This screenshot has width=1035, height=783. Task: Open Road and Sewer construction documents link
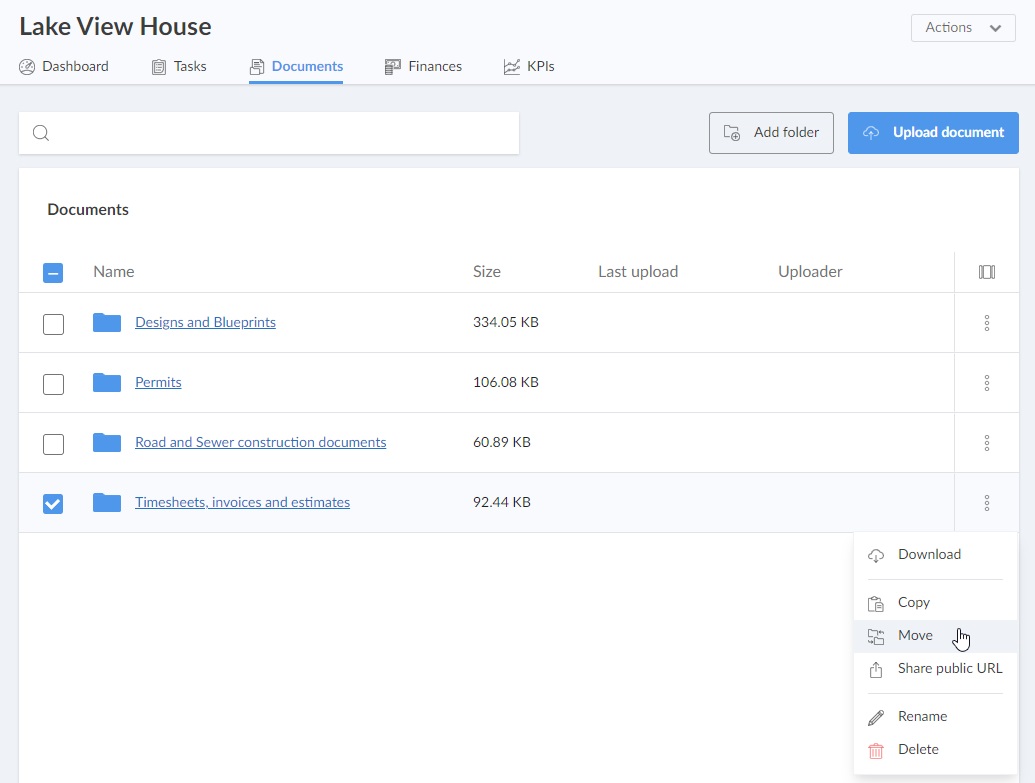(x=260, y=442)
